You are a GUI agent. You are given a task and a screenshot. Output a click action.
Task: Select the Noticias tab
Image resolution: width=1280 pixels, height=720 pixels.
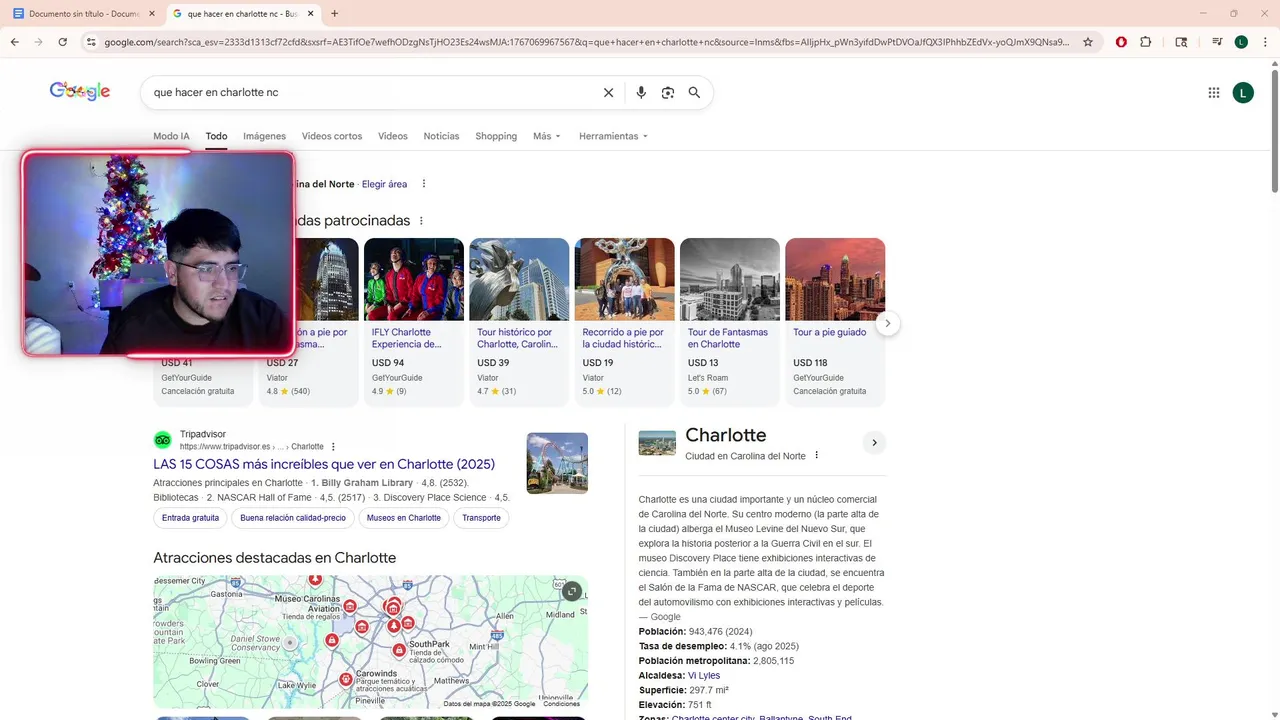[441, 136]
